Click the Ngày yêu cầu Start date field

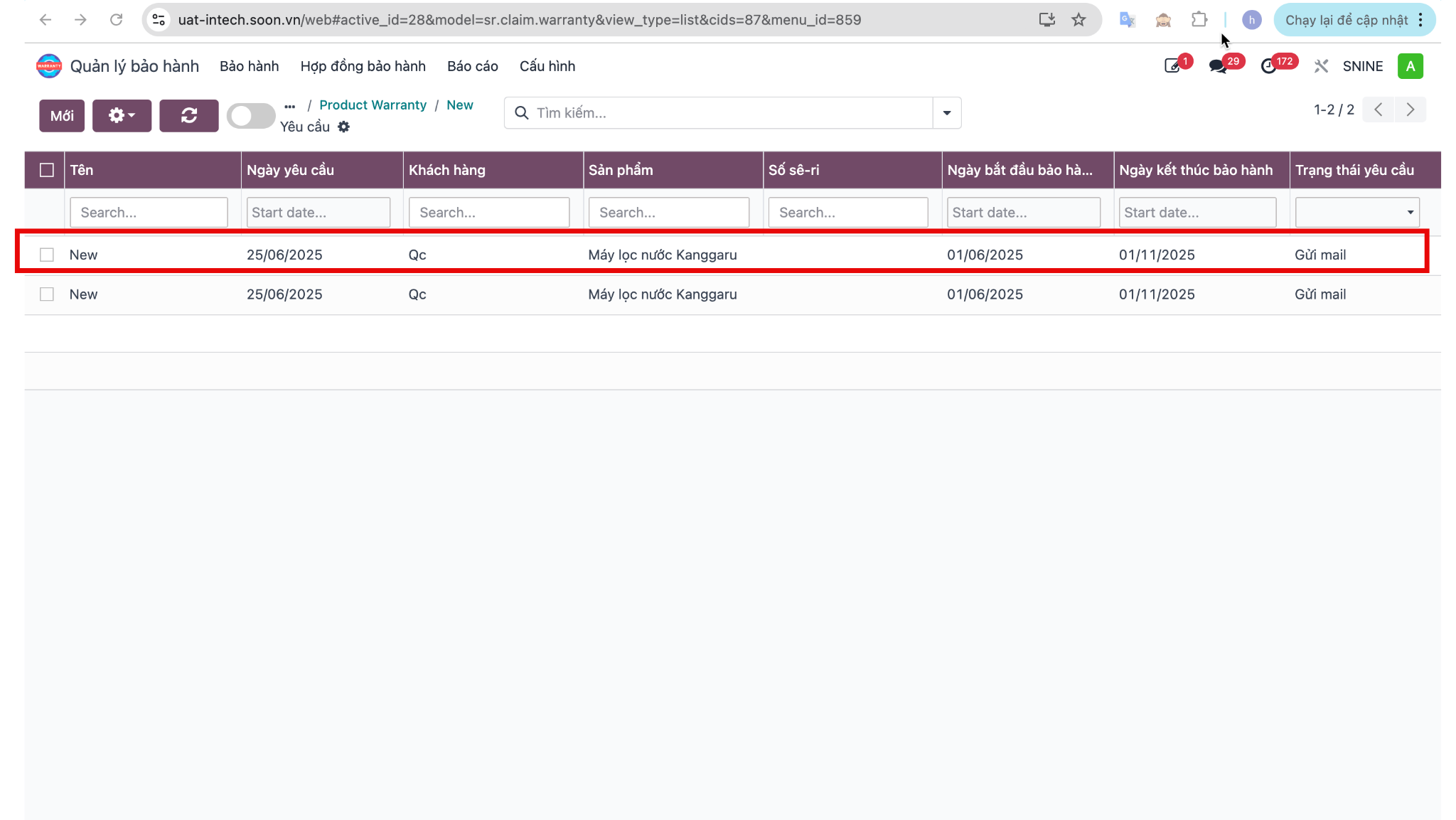(x=318, y=212)
